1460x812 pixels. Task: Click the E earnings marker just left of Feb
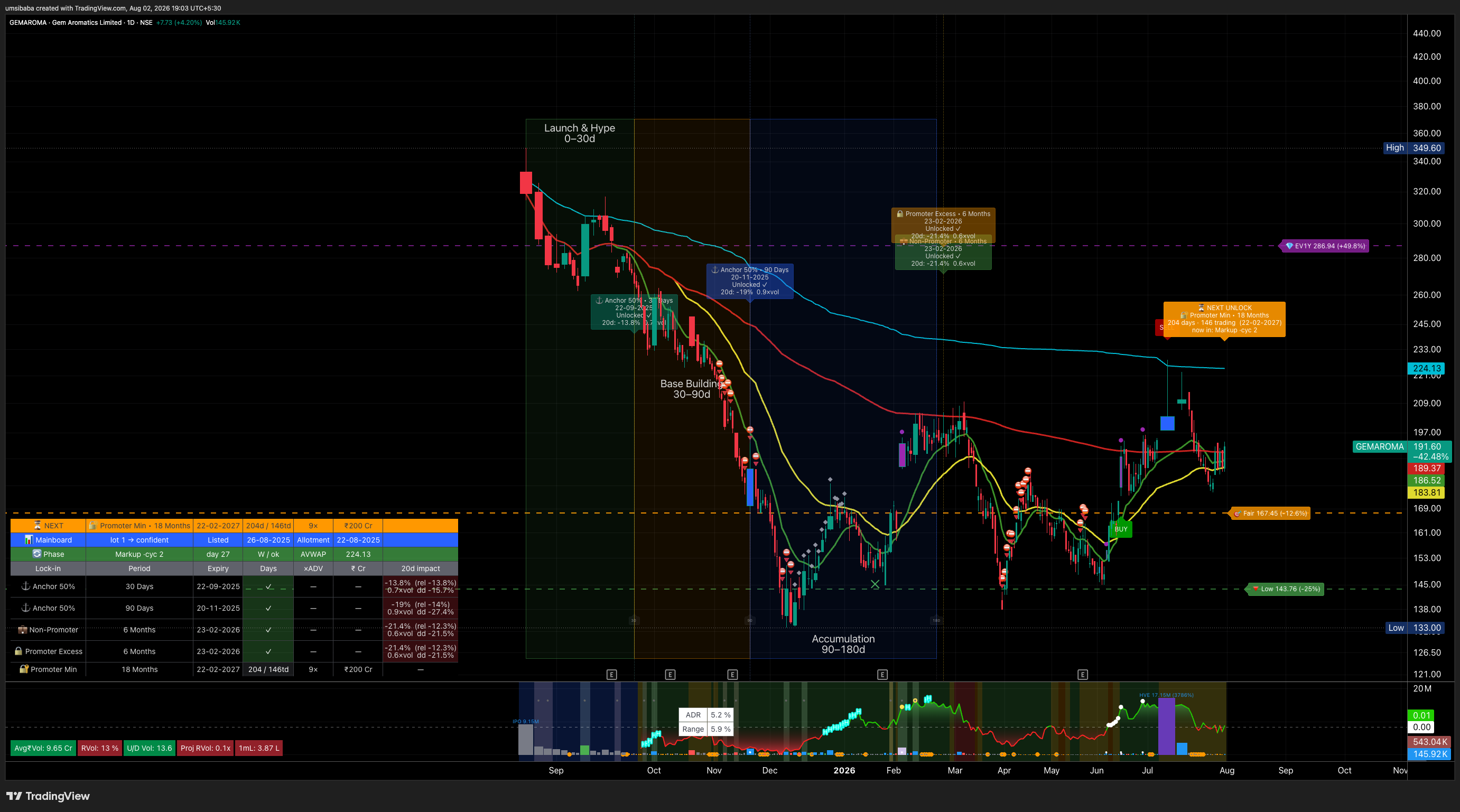tap(882, 674)
